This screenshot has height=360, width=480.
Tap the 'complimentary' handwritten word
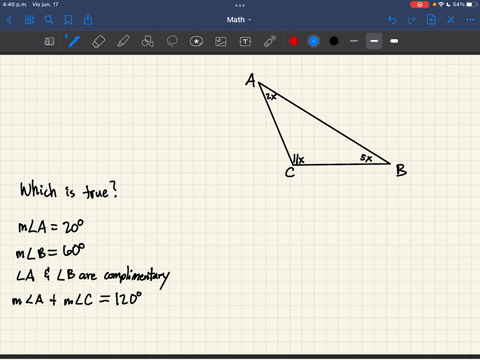point(137,277)
